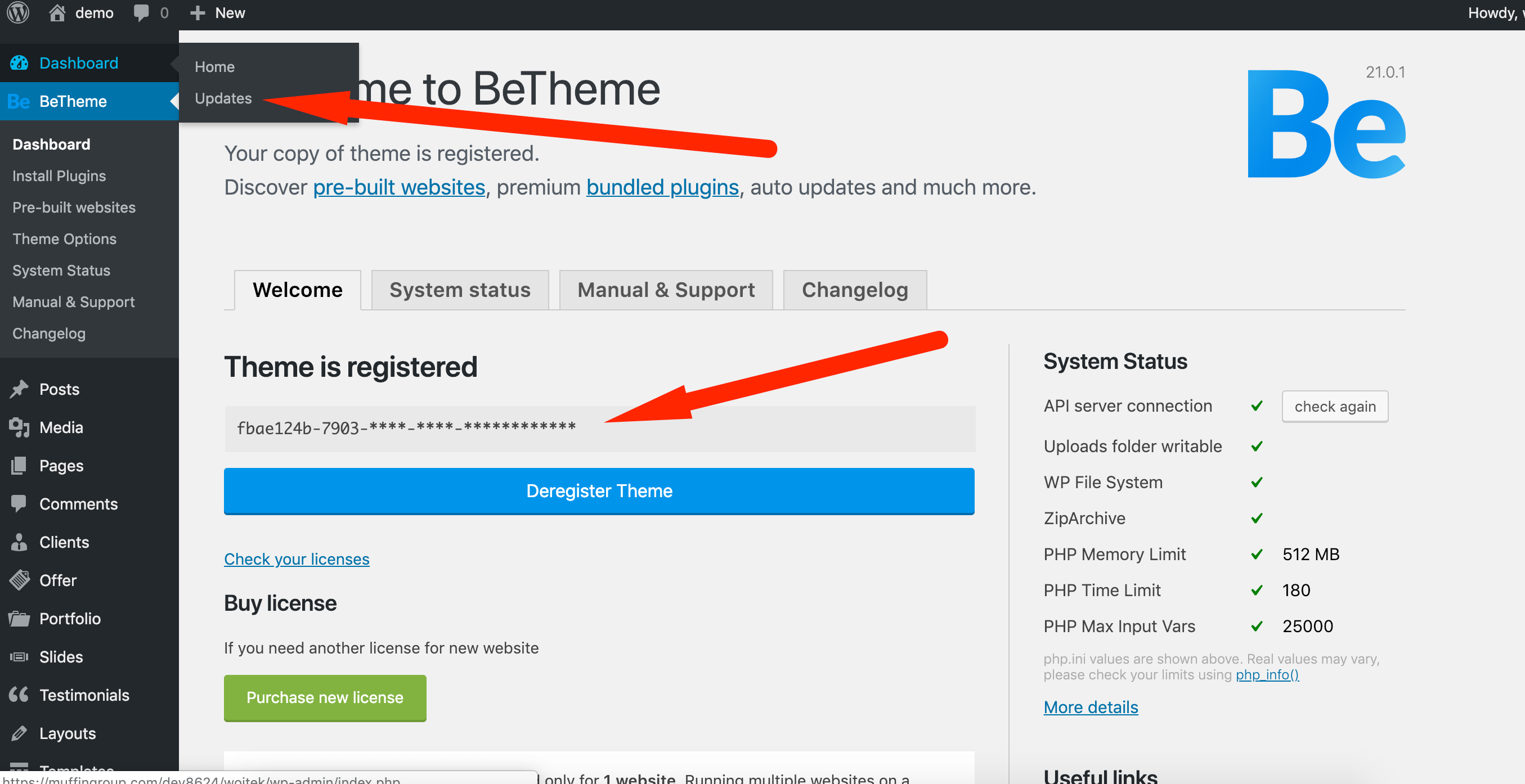Open php_info() link
This screenshot has width=1525, height=784.
[x=1267, y=674]
